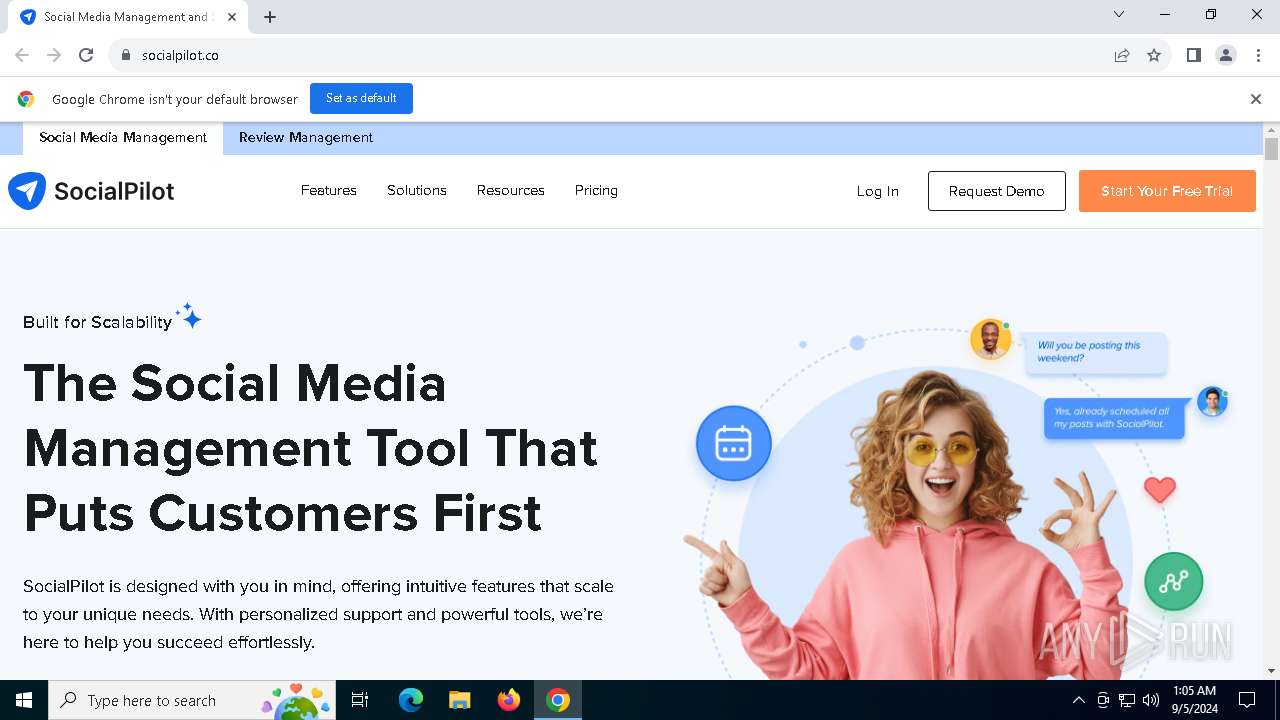Launch Microsoft Edge from taskbar
Viewport: 1280px width, 720px height.
tap(411, 700)
